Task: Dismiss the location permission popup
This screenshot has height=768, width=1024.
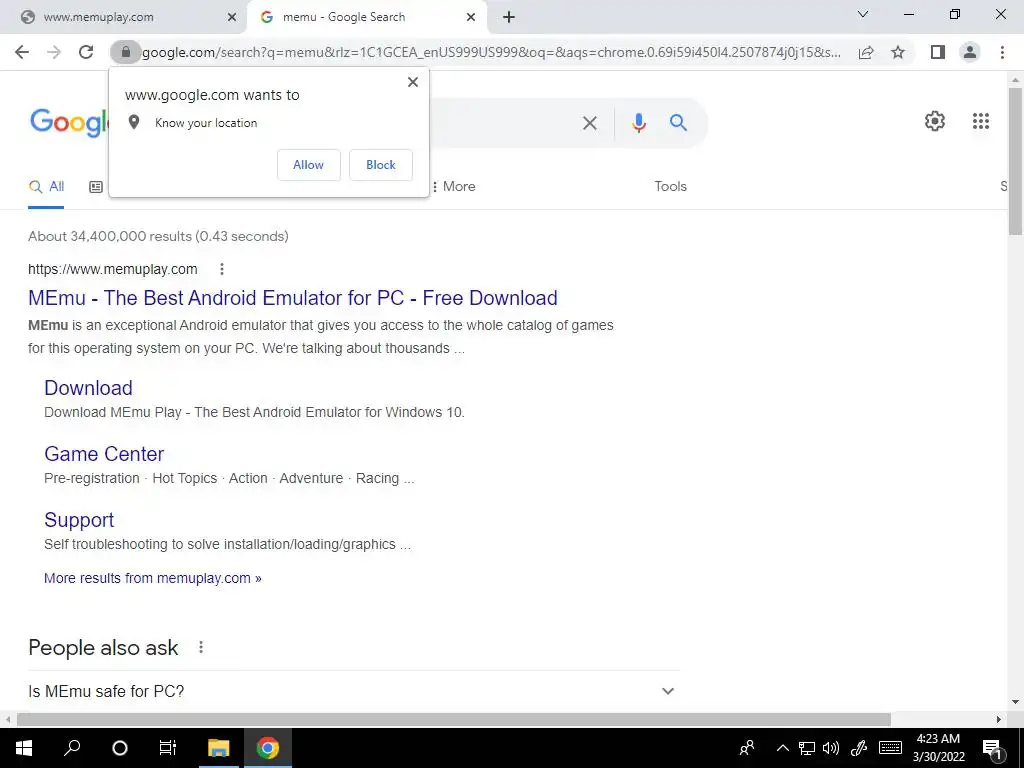Action: tap(413, 82)
